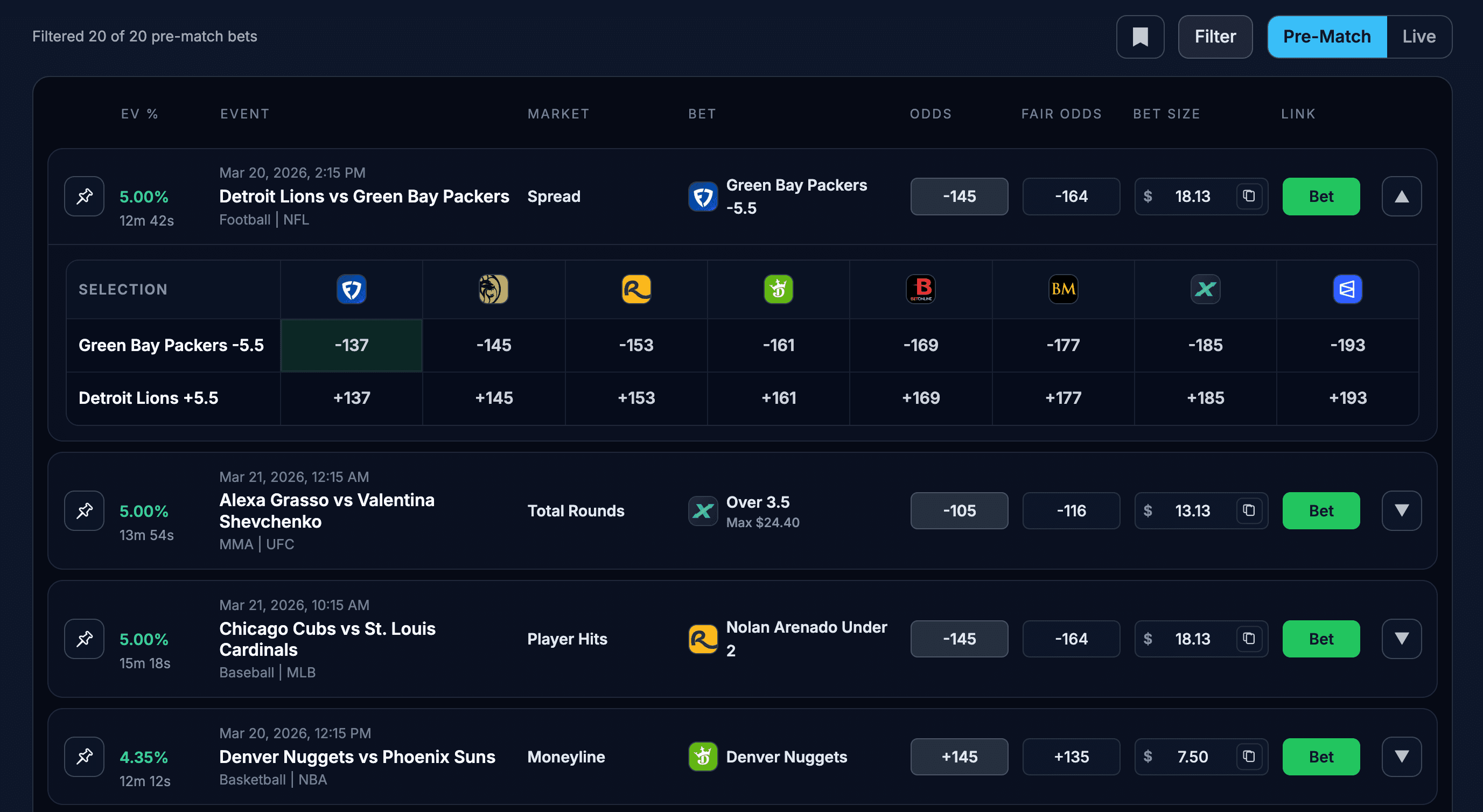Pin the Lions vs Packers bet
Screen dimensions: 1483x812
click(x=84, y=196)
